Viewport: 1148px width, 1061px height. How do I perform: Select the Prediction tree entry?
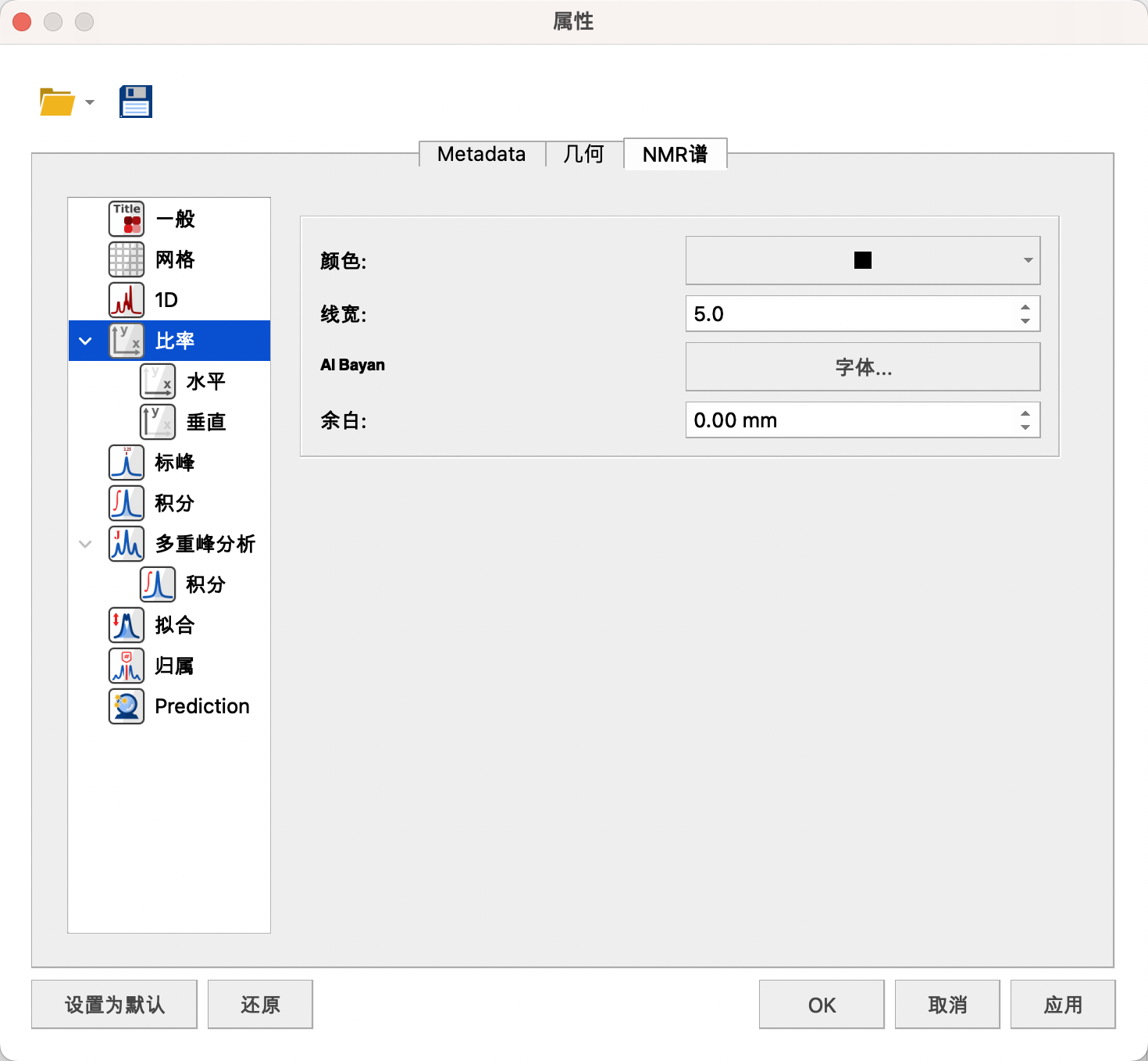202,706
